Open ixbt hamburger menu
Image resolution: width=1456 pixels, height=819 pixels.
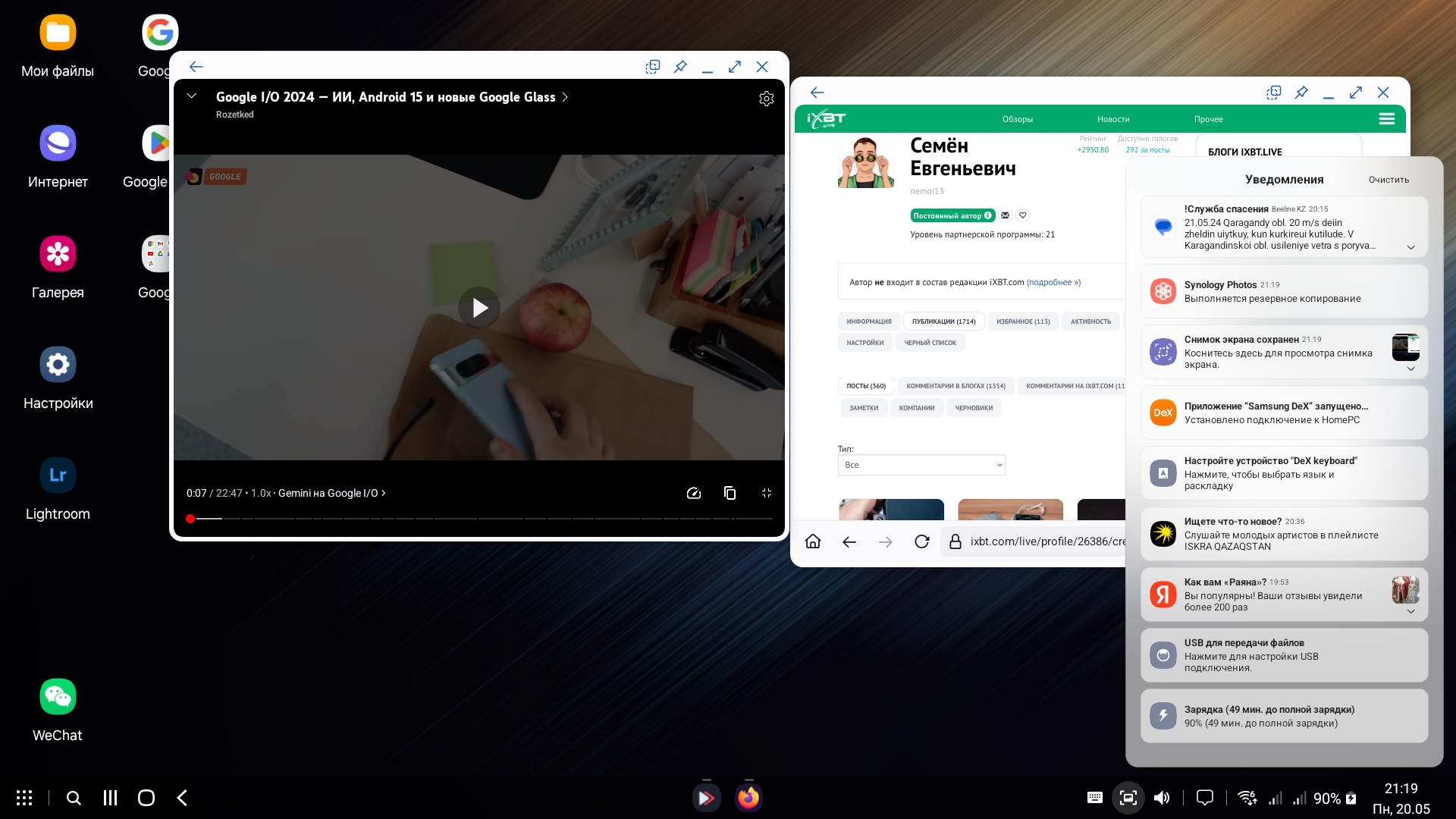tap(1386, 119)
